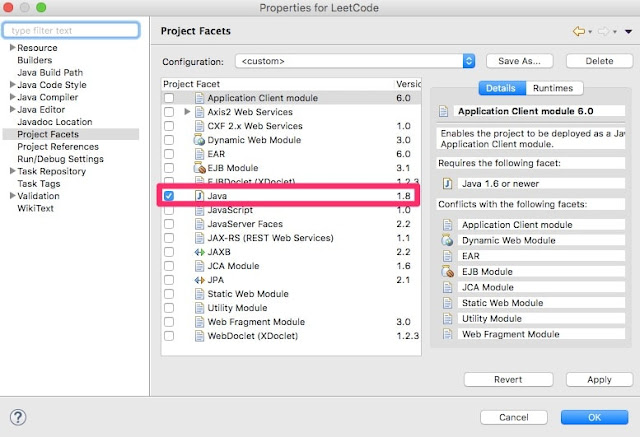Click the EJB Module facet icon
Screen dimensions: 640x437
coord(199,168)
